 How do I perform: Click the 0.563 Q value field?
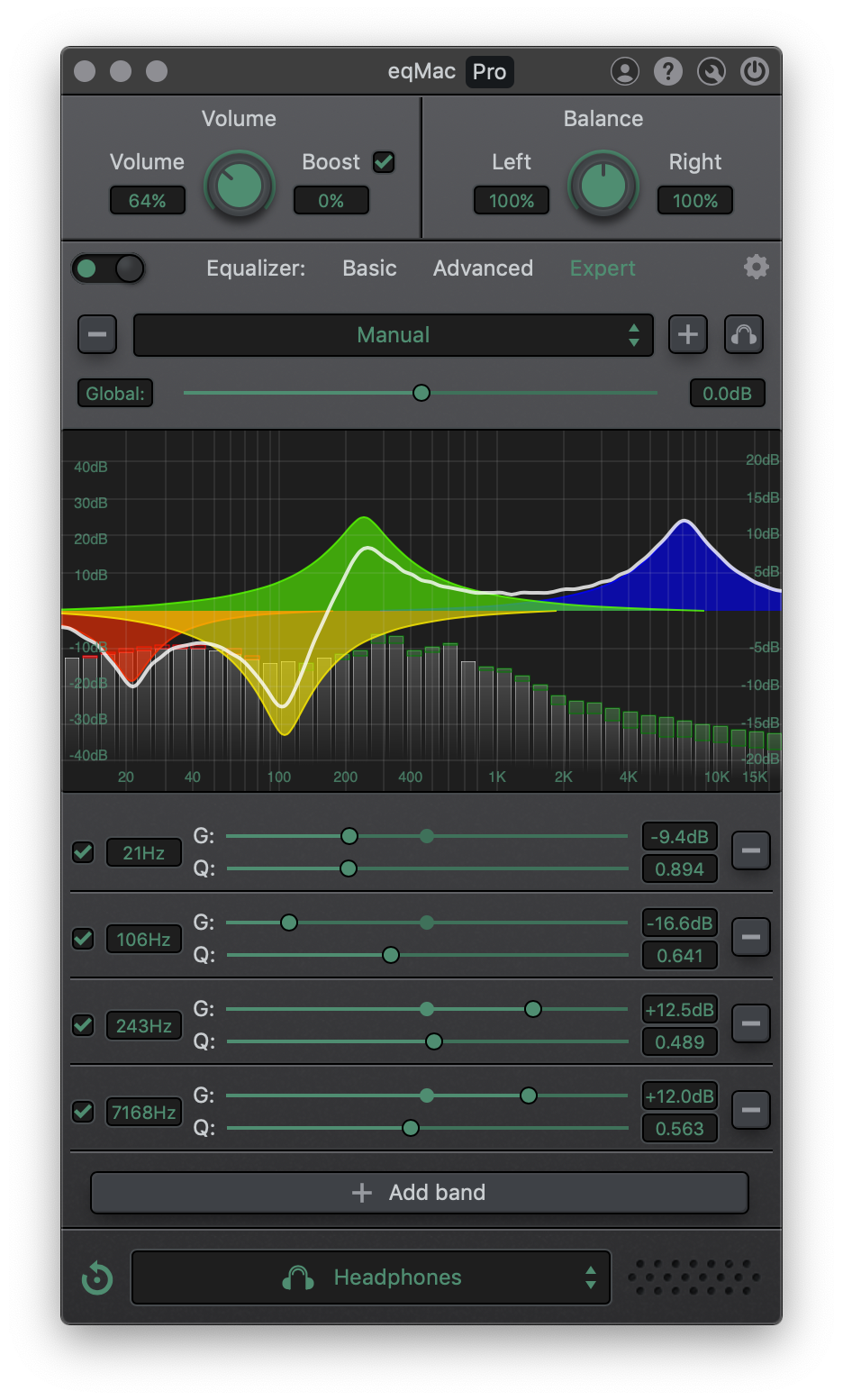[680, 1128]
